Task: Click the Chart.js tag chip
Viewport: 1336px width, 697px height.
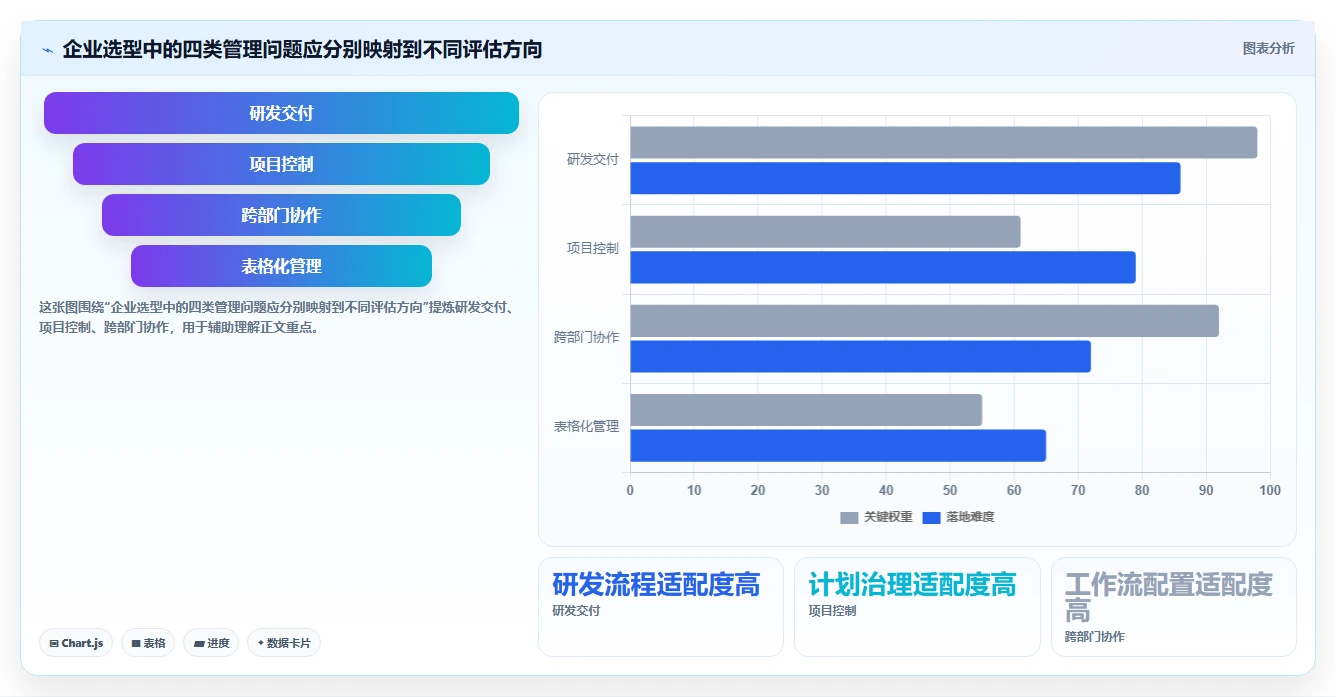Action: (76, 643)
